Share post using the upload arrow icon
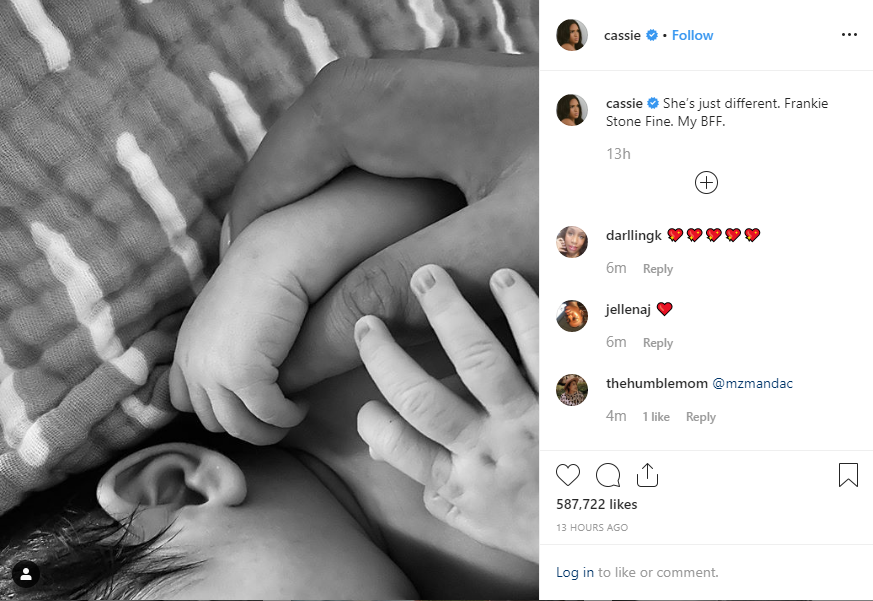Screen dimensions: 873x601 pos(647,475)
